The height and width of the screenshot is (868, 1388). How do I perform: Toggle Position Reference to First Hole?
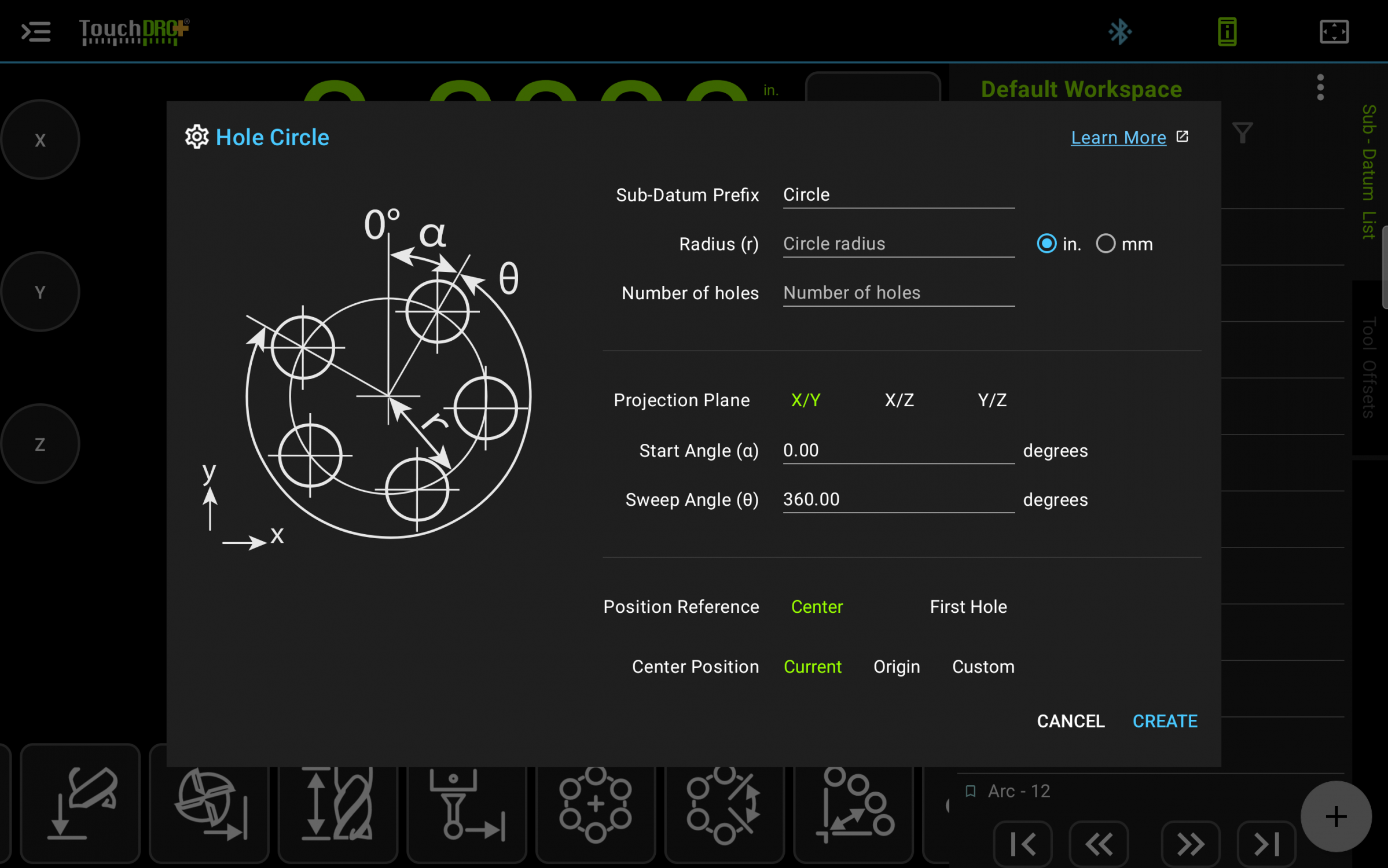[968, 607]
